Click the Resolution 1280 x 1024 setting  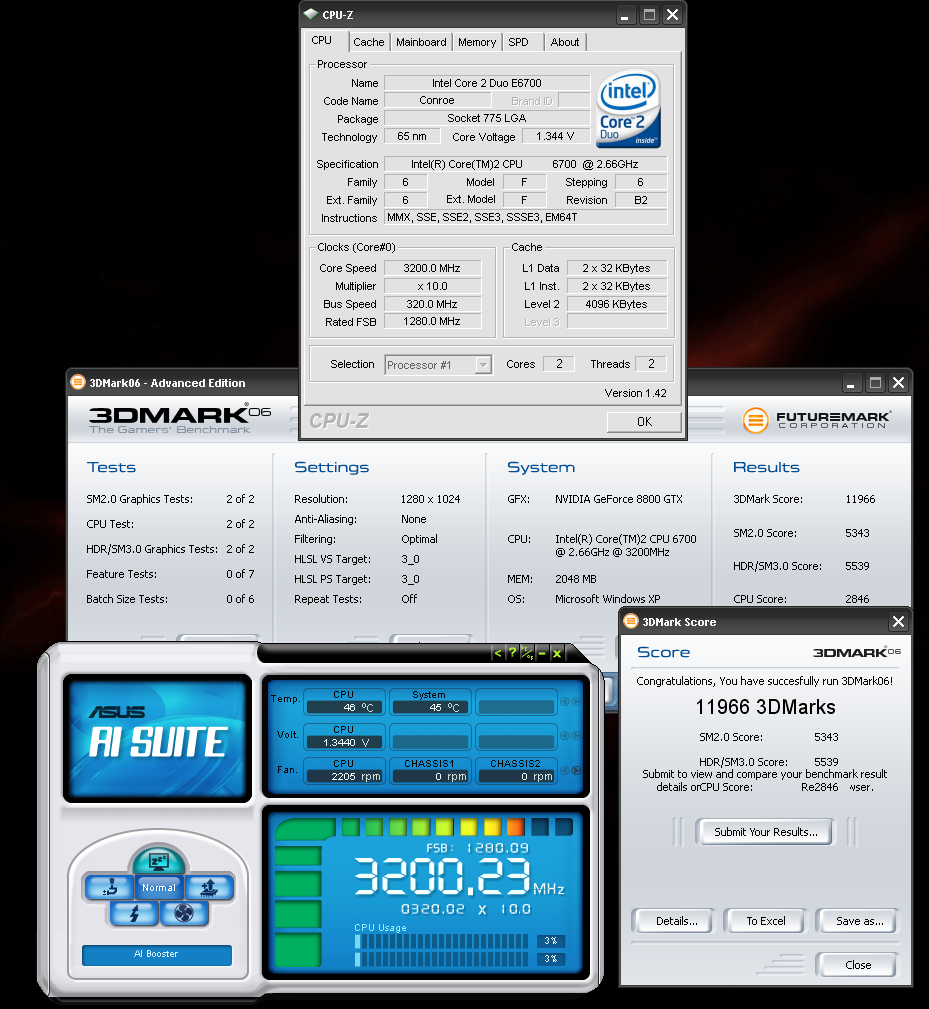[430, 499]
